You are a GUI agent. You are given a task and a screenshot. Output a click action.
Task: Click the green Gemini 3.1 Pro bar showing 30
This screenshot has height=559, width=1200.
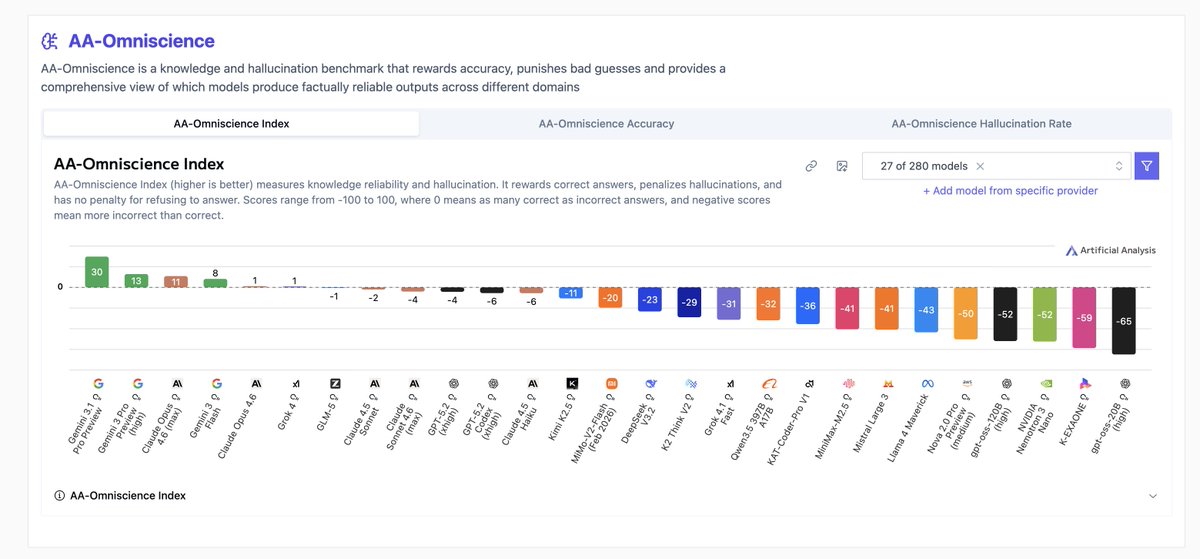pos(97,272)
